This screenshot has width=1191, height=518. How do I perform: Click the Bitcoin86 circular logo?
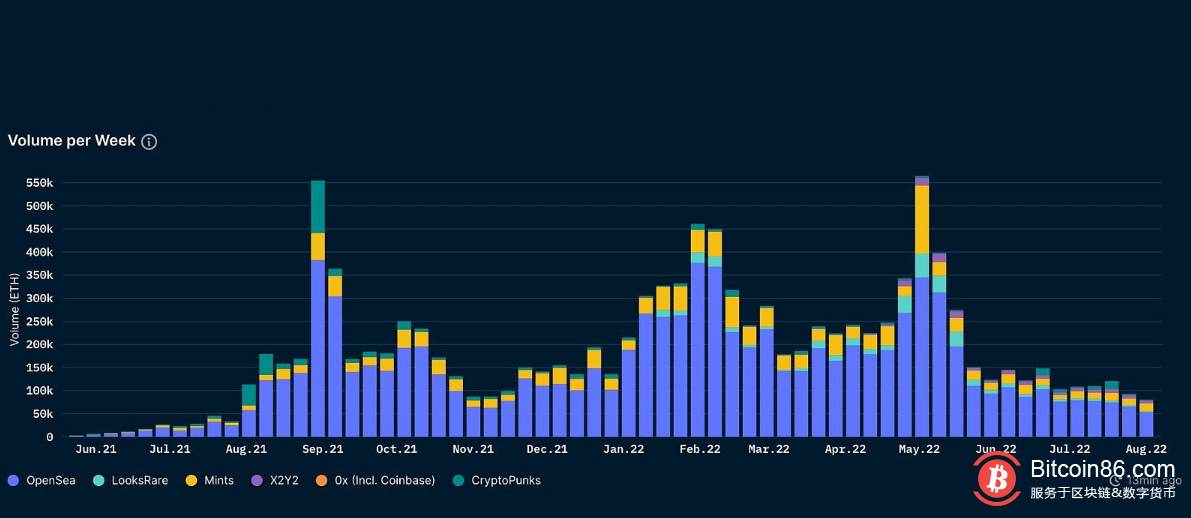[996, 479]
